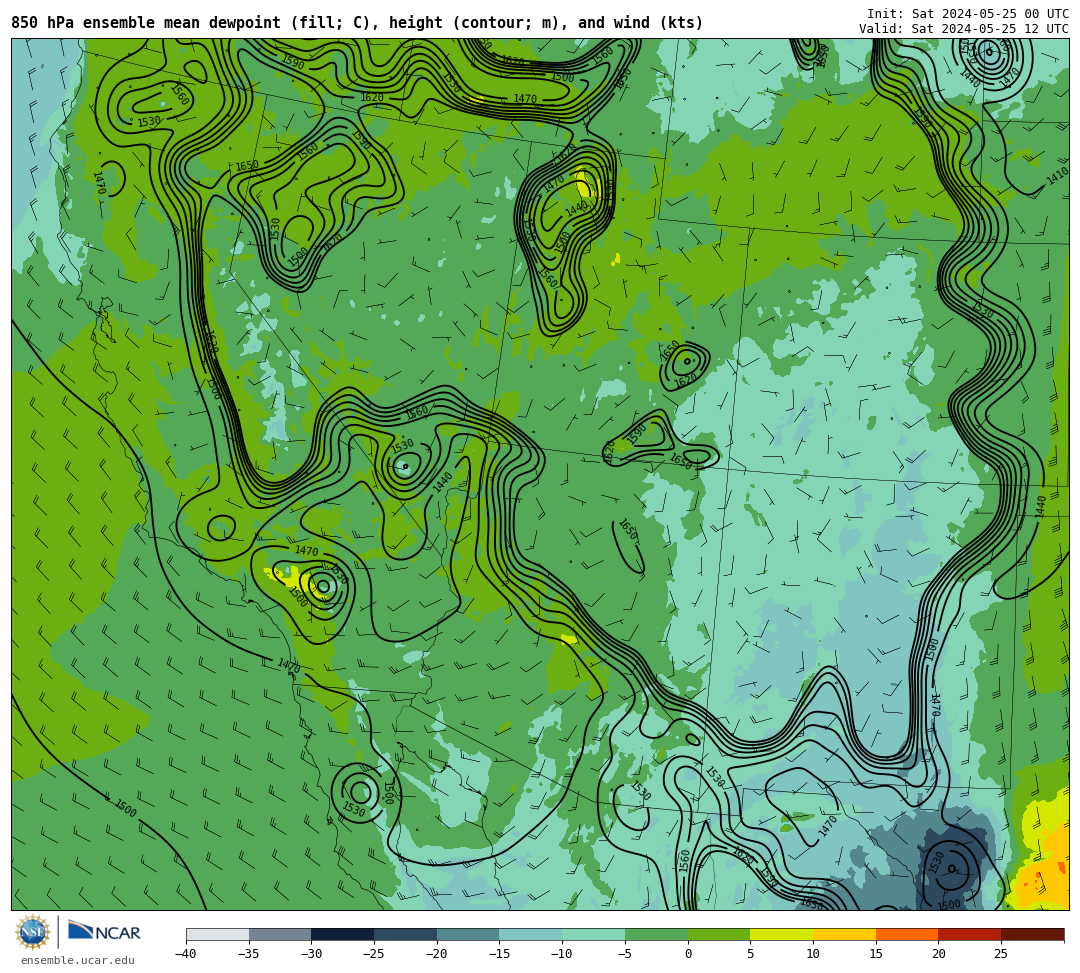
Task: Click the NCAR logo
Action: click(x=104, y=932)
